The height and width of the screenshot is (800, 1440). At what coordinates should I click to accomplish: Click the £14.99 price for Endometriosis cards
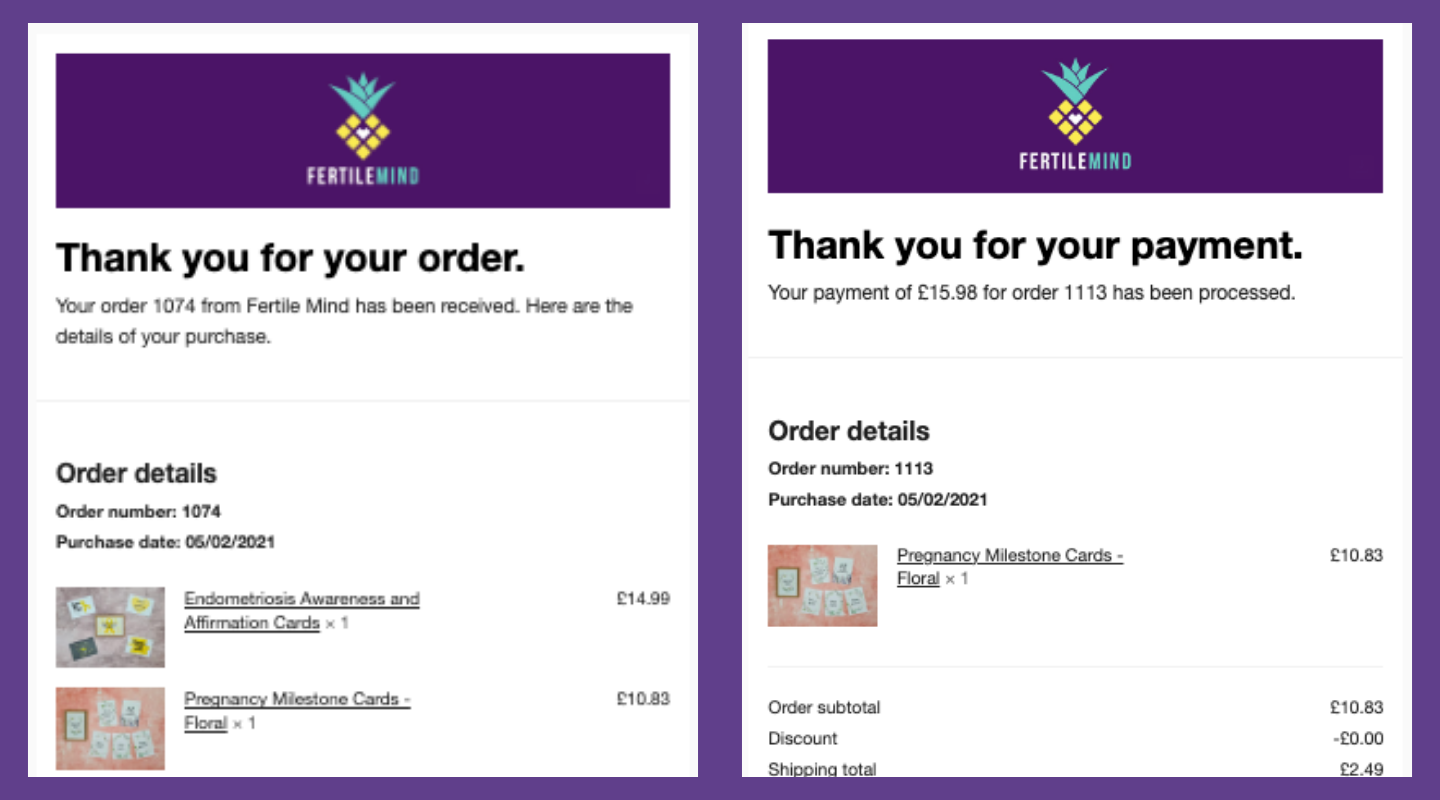(643, 599)
